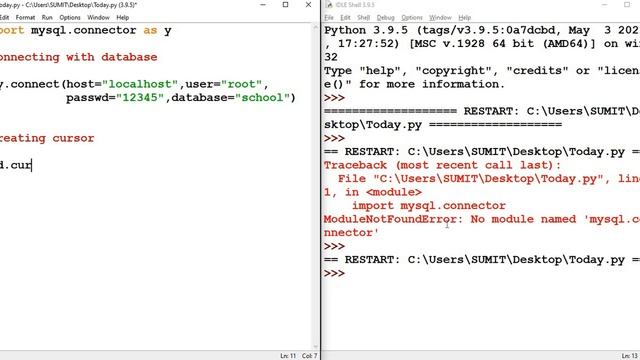
Task: Open the File menu in IDLE Shell
Action: [x=329, y=18]
